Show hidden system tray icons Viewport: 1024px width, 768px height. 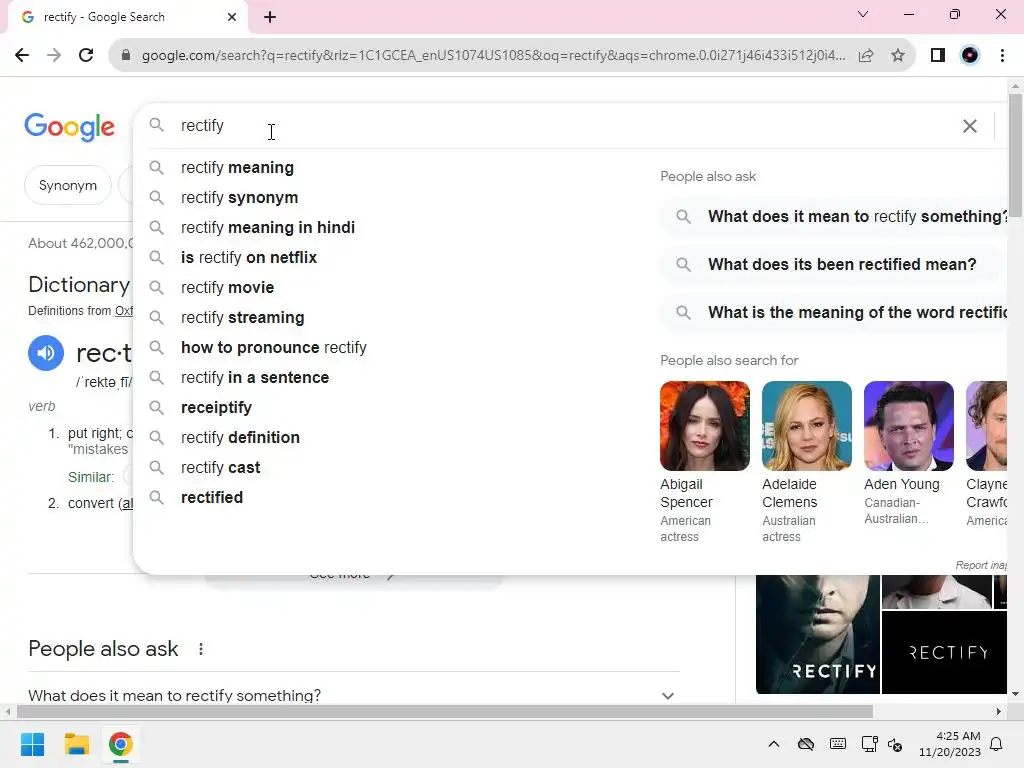(x=774, y=744)
